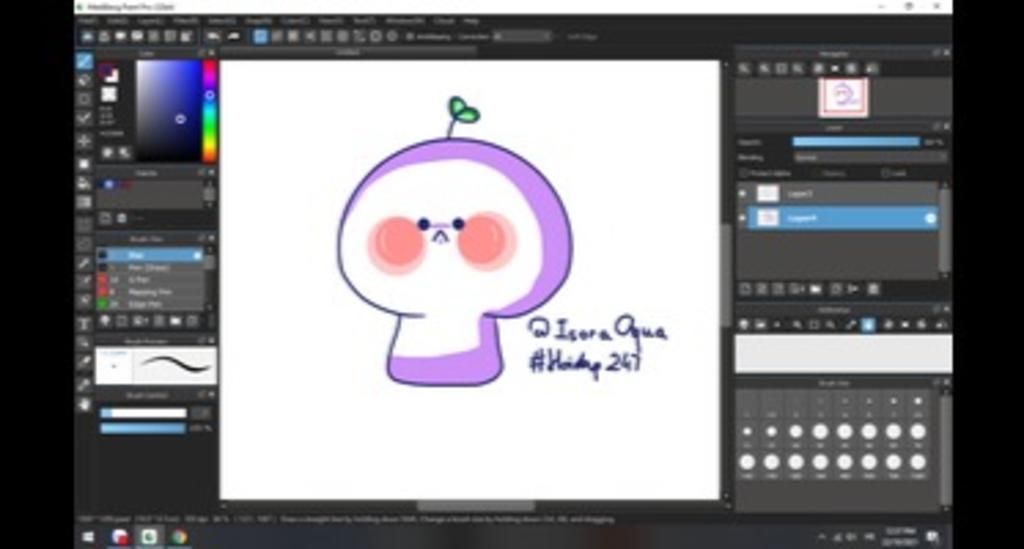This screenshot has height=549, width=1024.
Task: Pick a shade in the color square
Action: point(168,110)
